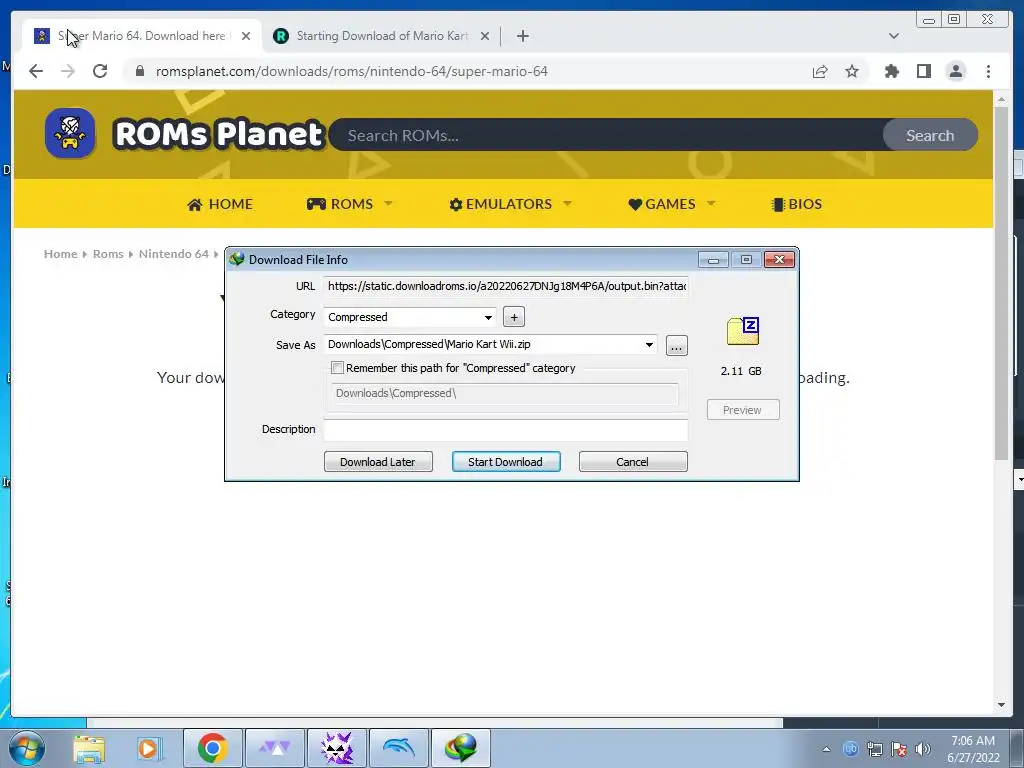This screenshot has width=1024, height=768.
Task: Click the 2.11 GB file size text
Action: (741, 371)
